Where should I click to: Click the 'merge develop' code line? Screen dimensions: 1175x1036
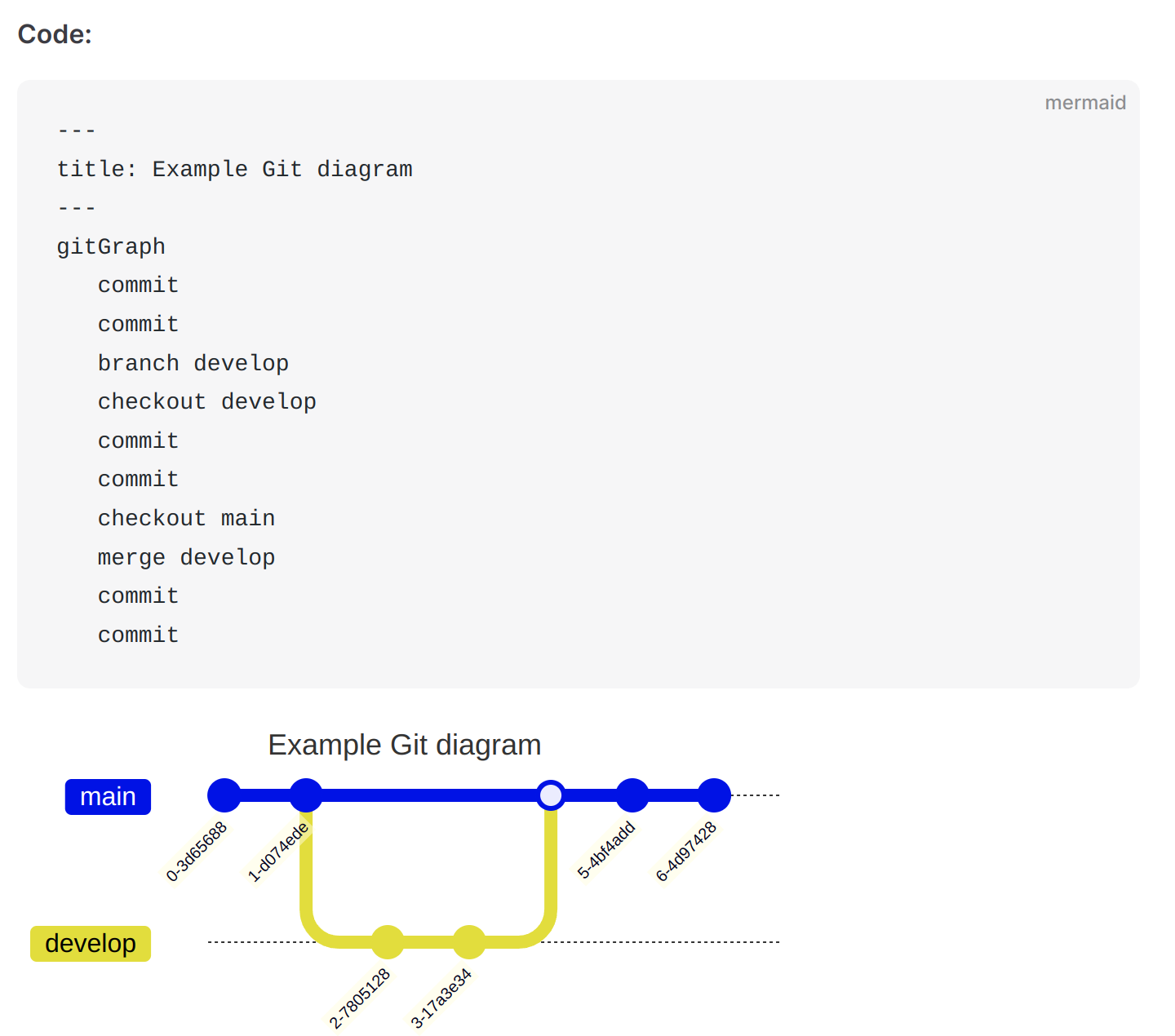click(x=186, y=557)
